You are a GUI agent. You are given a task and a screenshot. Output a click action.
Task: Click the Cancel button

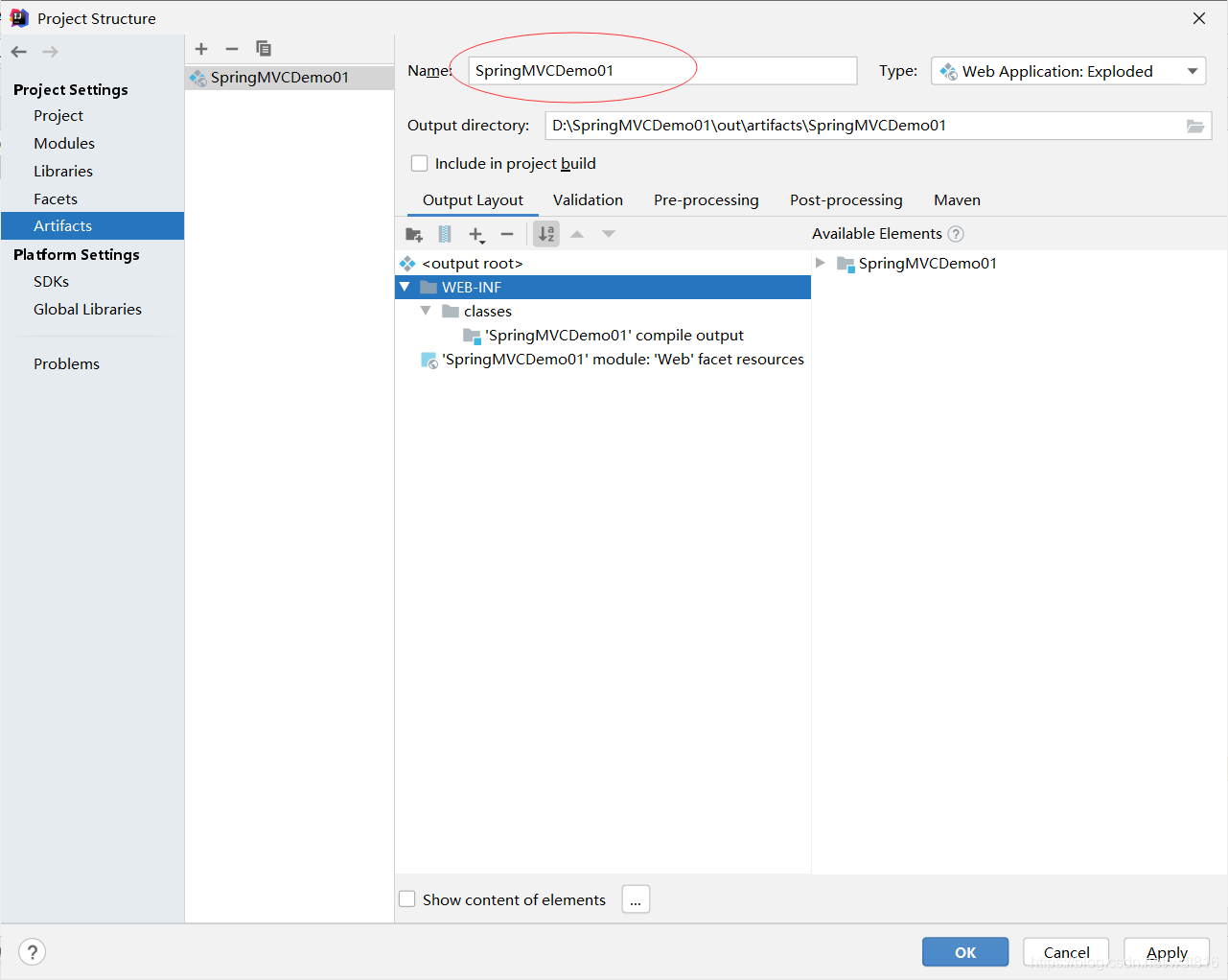click(x=1066, y=952)
